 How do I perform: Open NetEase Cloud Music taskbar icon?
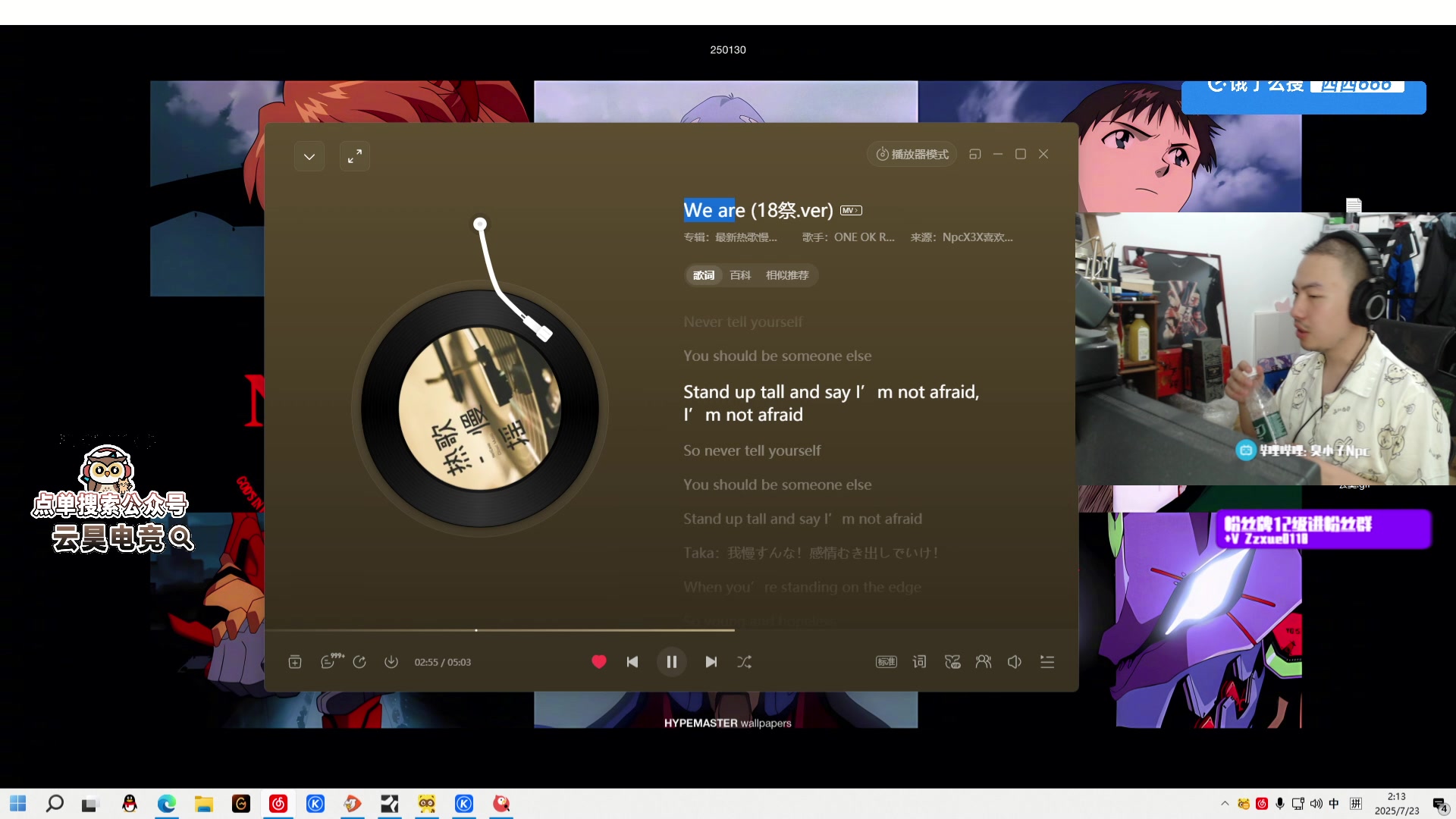pyautogui.click(x=278, y=804)
